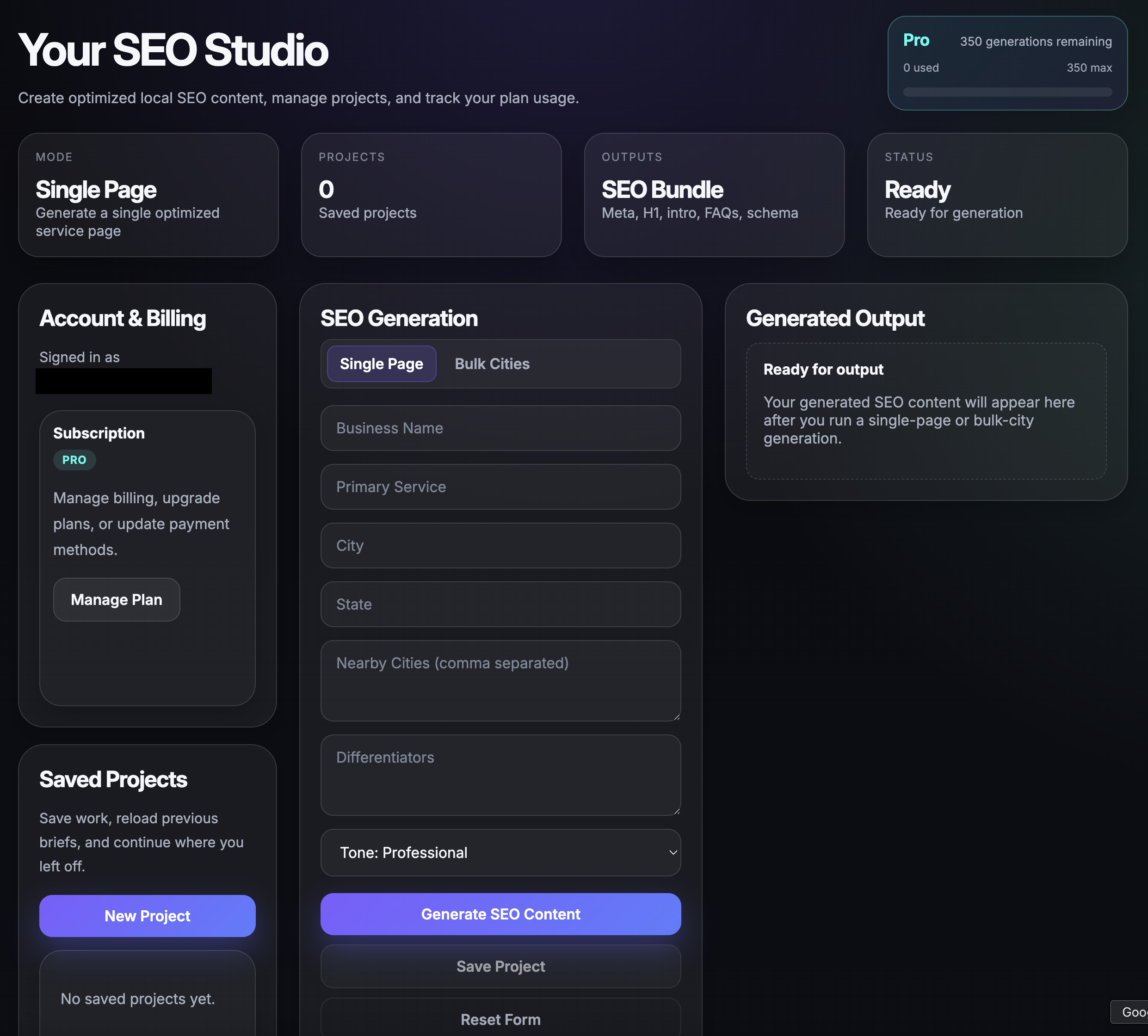Grab the Nearby Cities resize handle

coord(676,717)
